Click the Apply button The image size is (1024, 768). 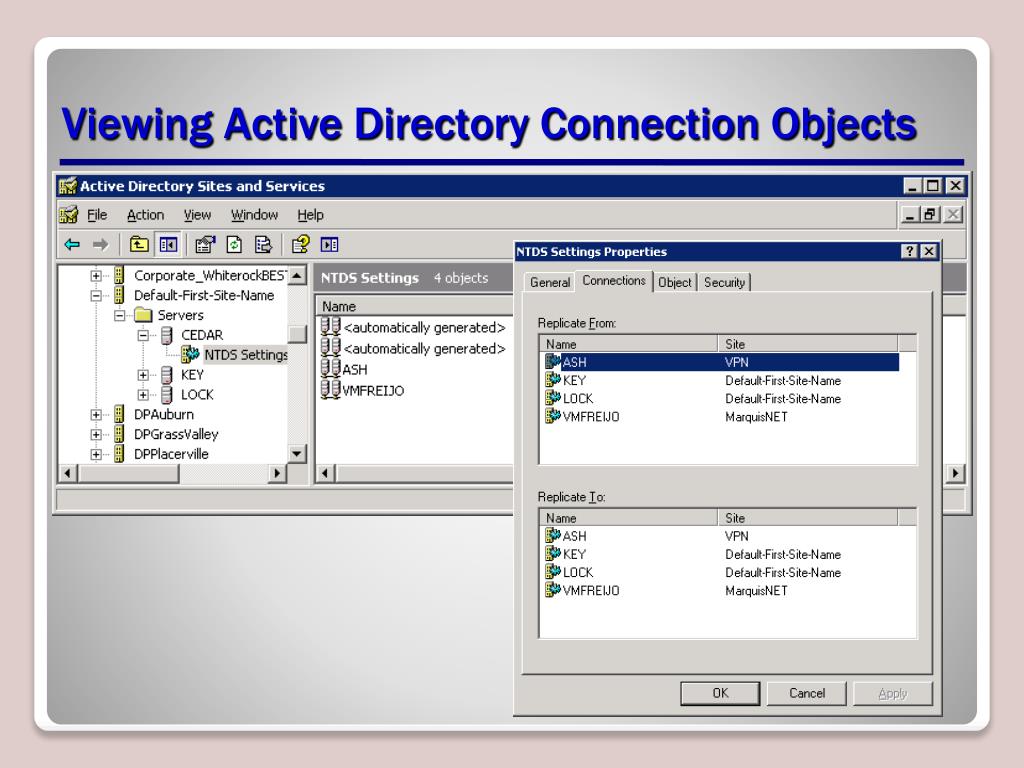[893, 693]
